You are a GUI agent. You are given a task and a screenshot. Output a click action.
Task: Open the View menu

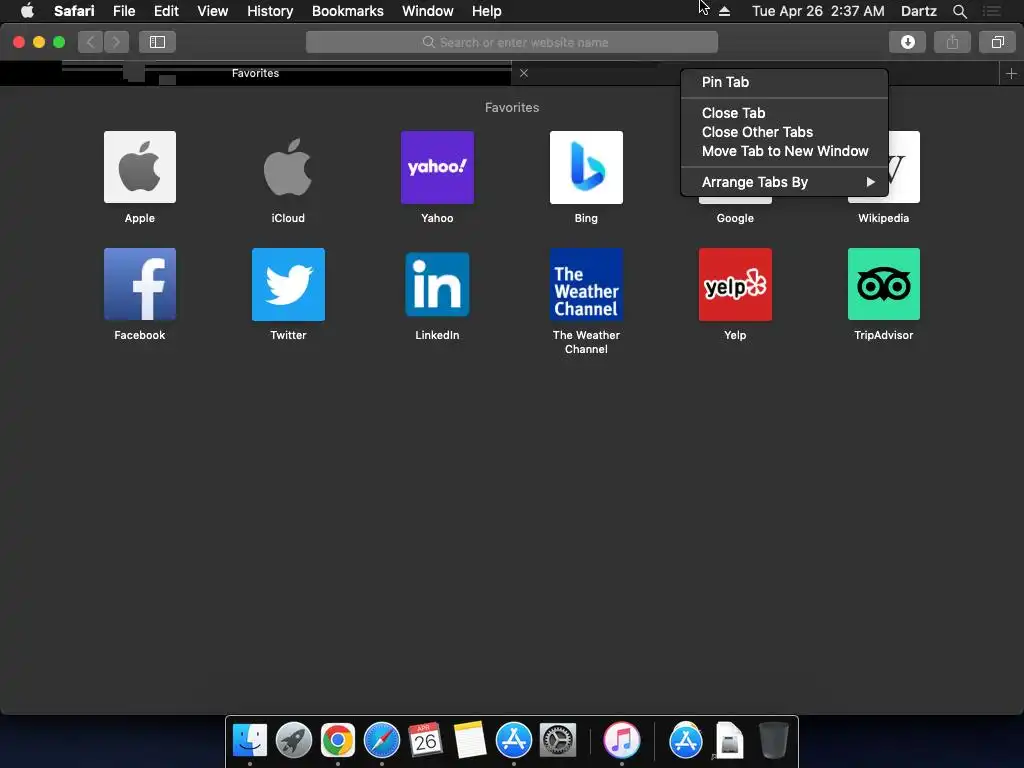(x=213, y=11)
